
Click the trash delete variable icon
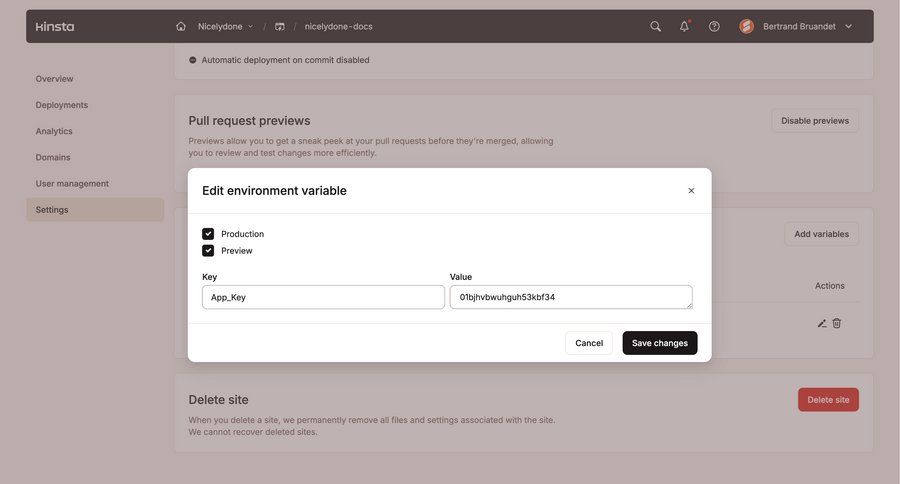tap(837, 323)
